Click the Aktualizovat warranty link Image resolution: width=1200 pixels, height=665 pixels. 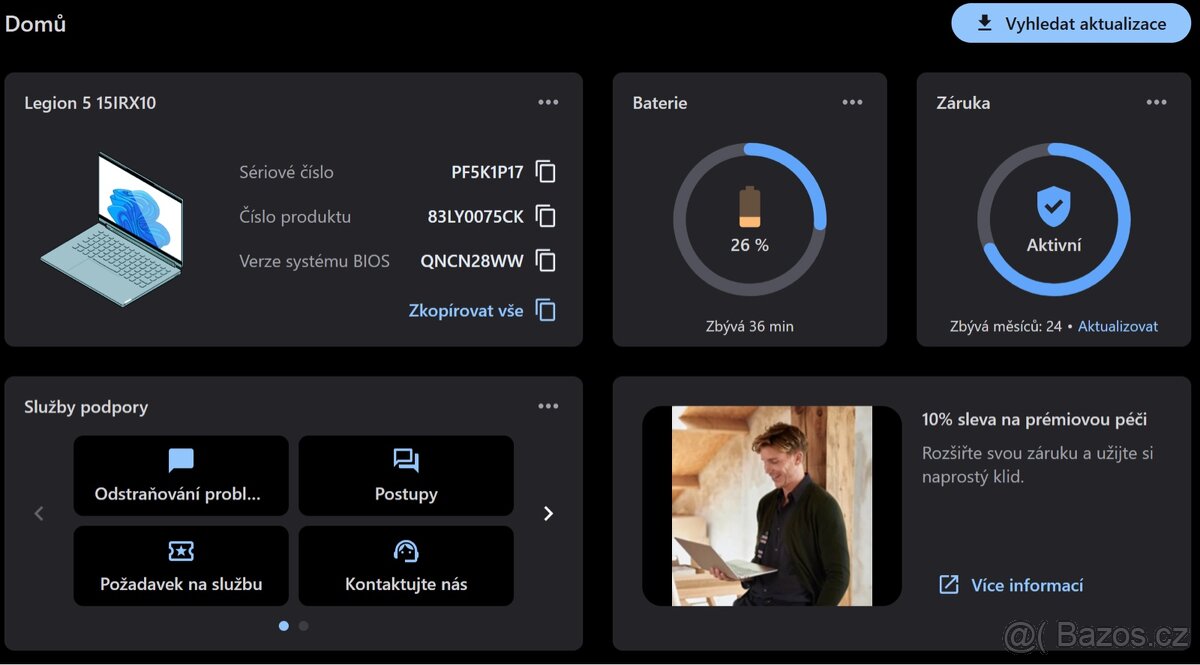pyautogui.click(x=1118, y=327)
